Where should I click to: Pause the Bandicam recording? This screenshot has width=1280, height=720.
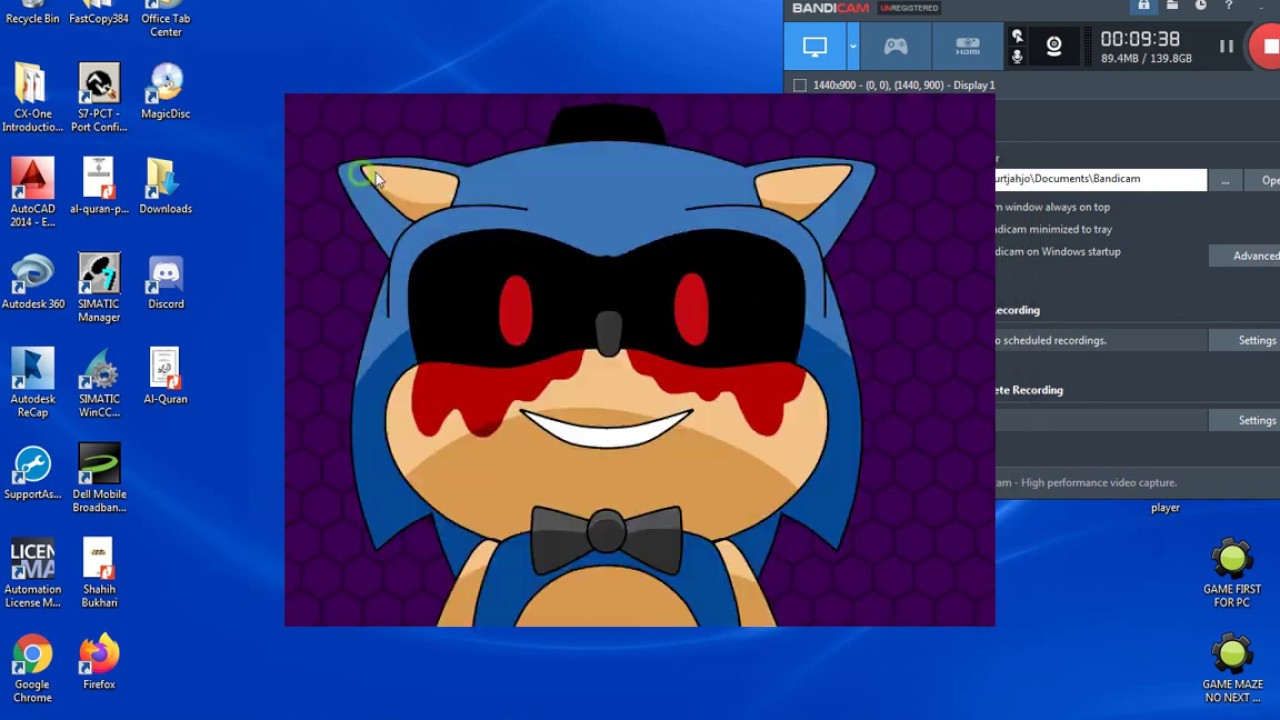[1226, 46]
